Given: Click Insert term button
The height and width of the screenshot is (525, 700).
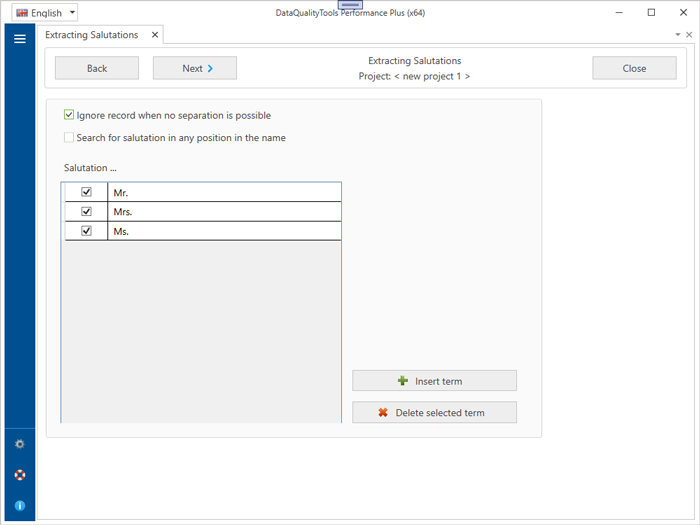Looking at the screenshot, I should tap(434, 381).
